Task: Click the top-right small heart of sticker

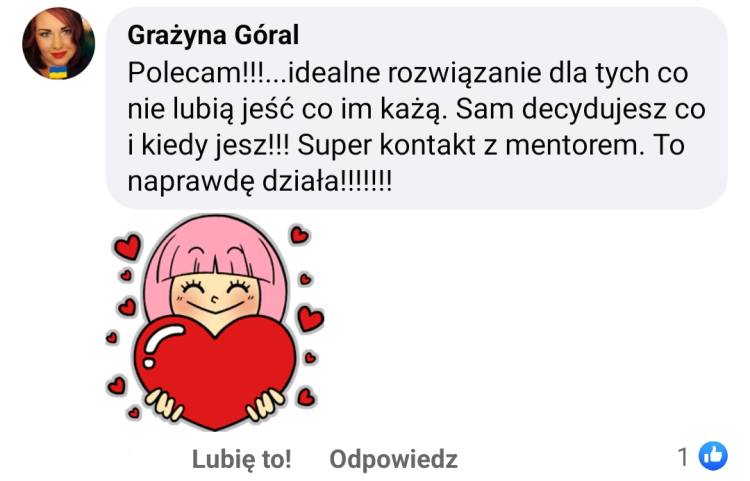Action: point(299,234)
